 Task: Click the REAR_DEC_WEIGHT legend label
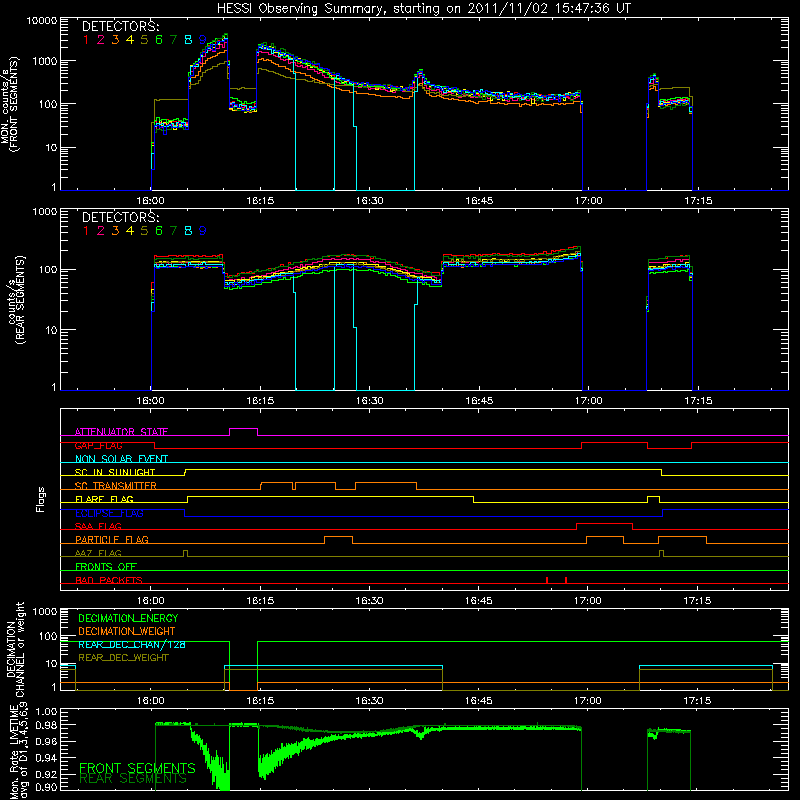[x=123, y=658]
